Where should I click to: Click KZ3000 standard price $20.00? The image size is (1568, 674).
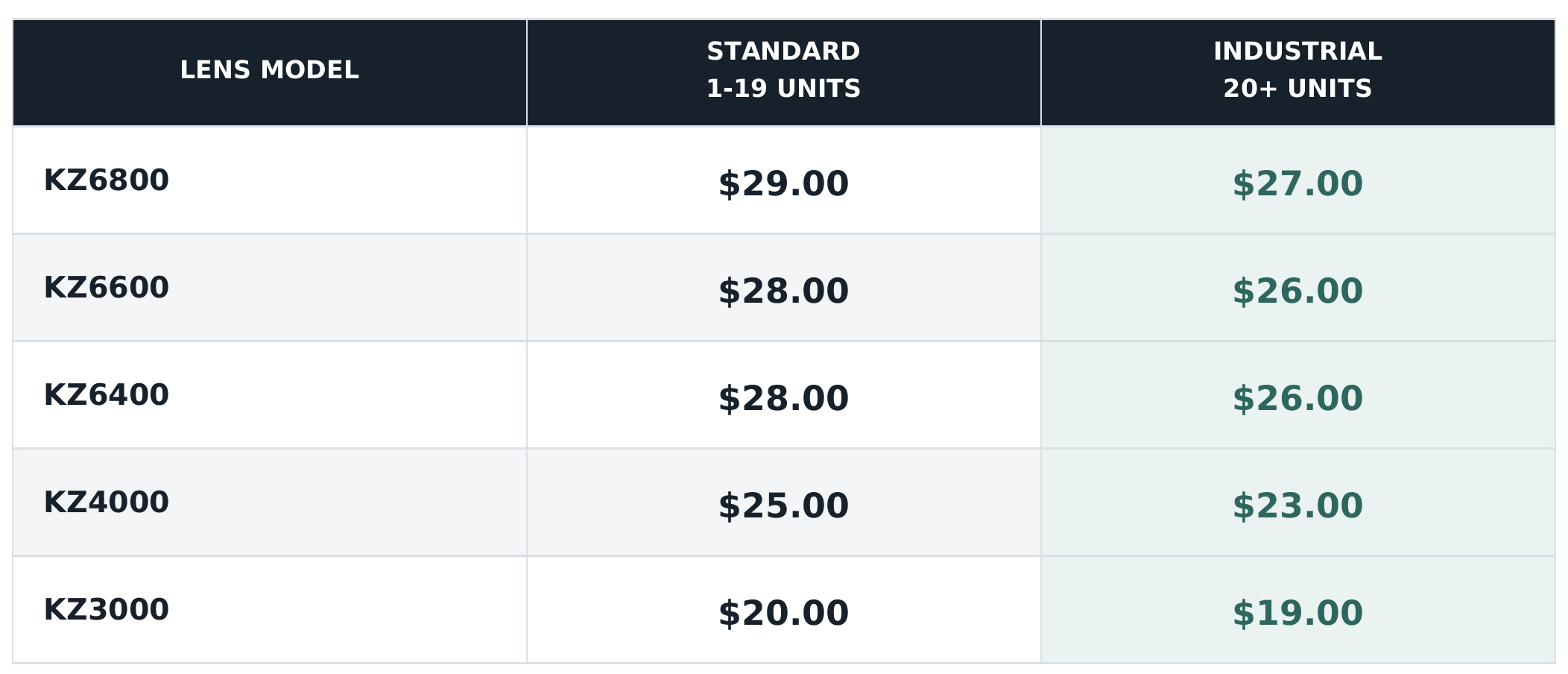(784, 613)
